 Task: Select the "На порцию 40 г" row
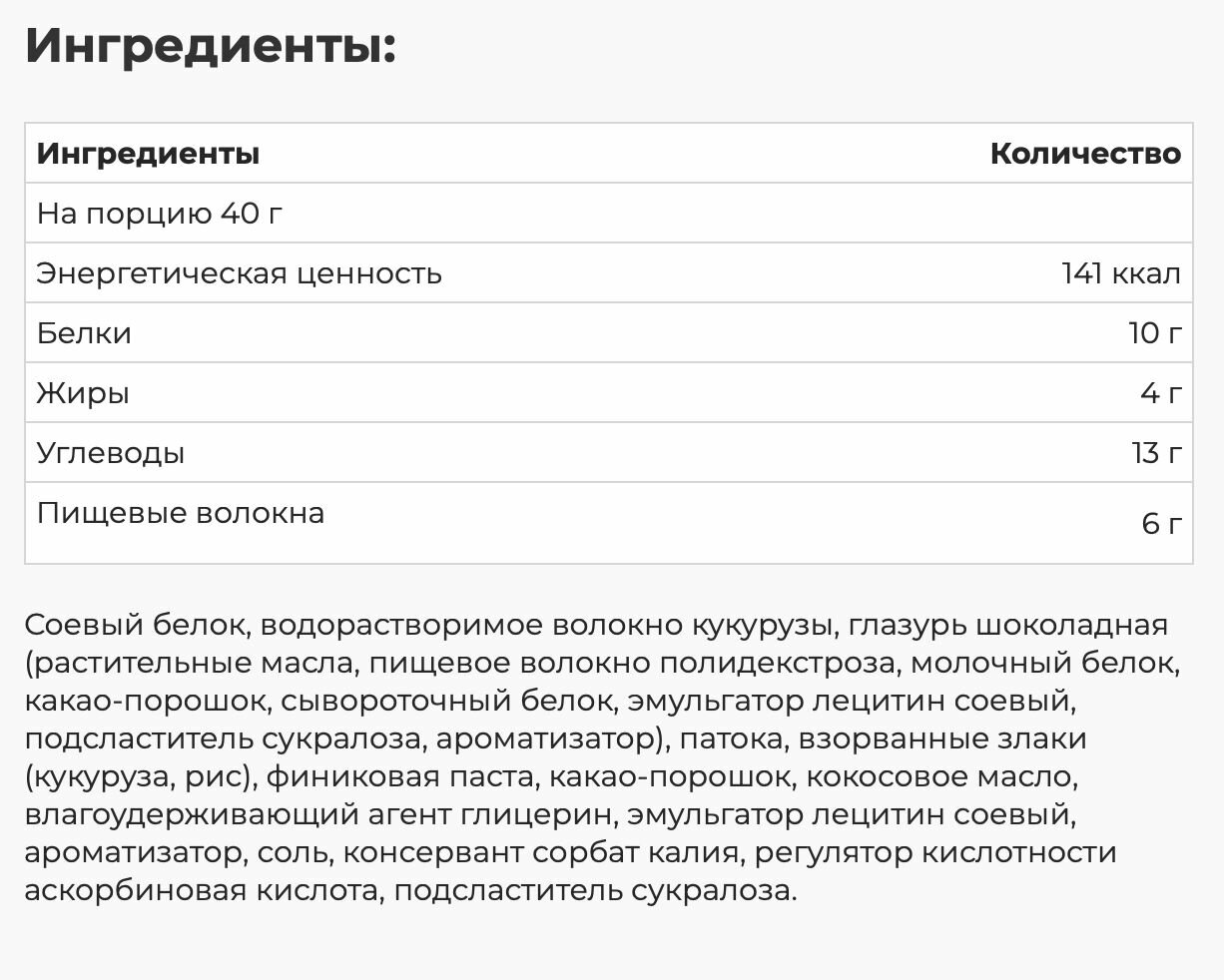point(160,214)
